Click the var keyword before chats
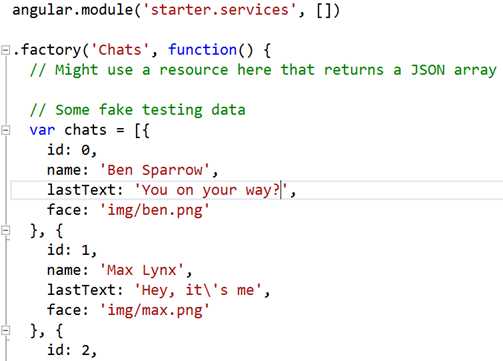 [42, 130]
